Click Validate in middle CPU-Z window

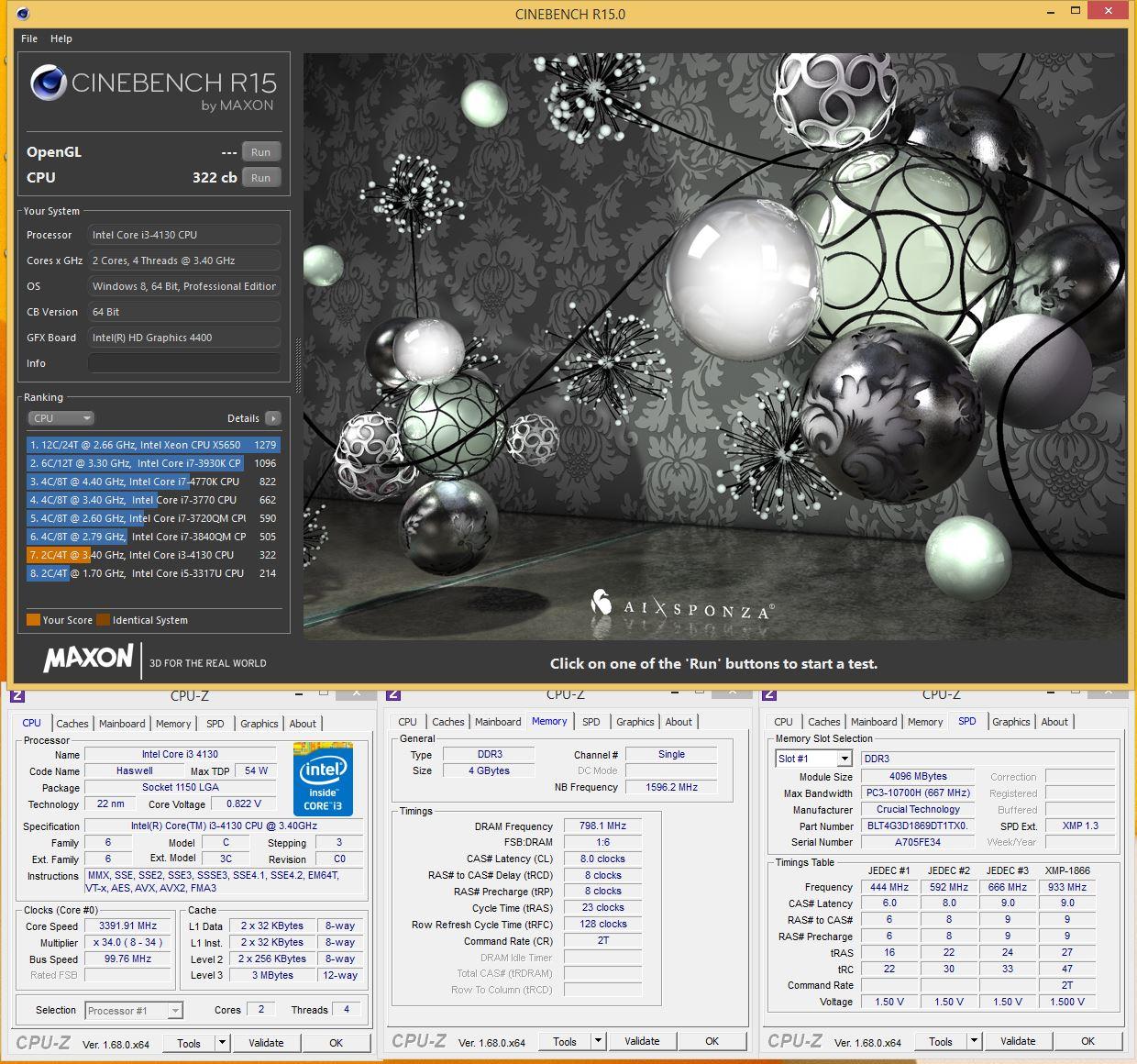642,1041
